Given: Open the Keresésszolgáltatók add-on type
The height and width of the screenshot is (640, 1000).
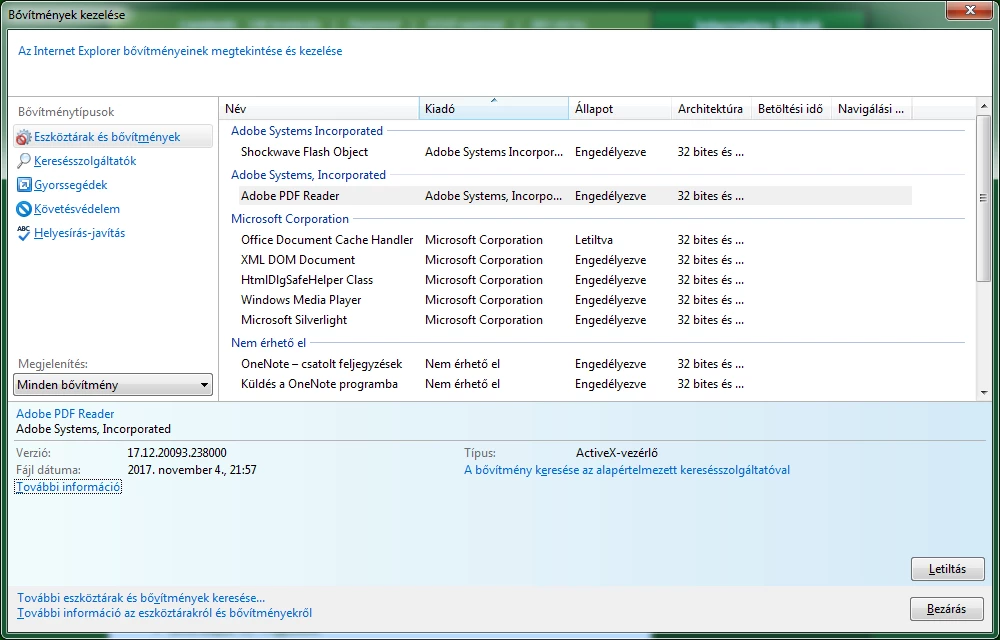Looking at the screenshot, I should click(85, 161).
